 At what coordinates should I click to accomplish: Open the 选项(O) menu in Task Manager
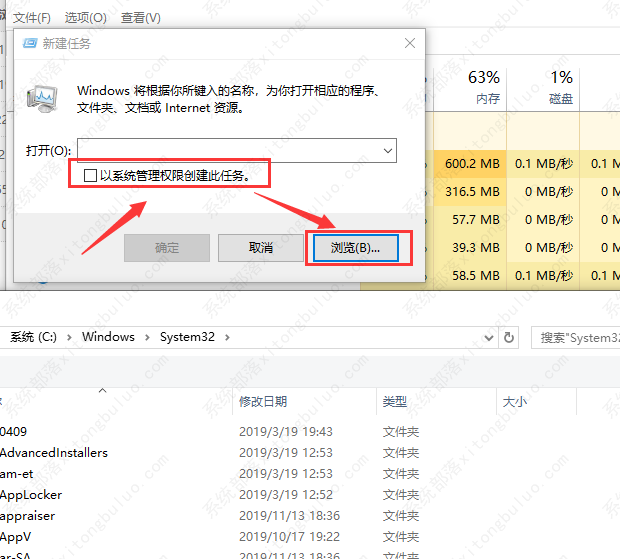click(85, 18)
